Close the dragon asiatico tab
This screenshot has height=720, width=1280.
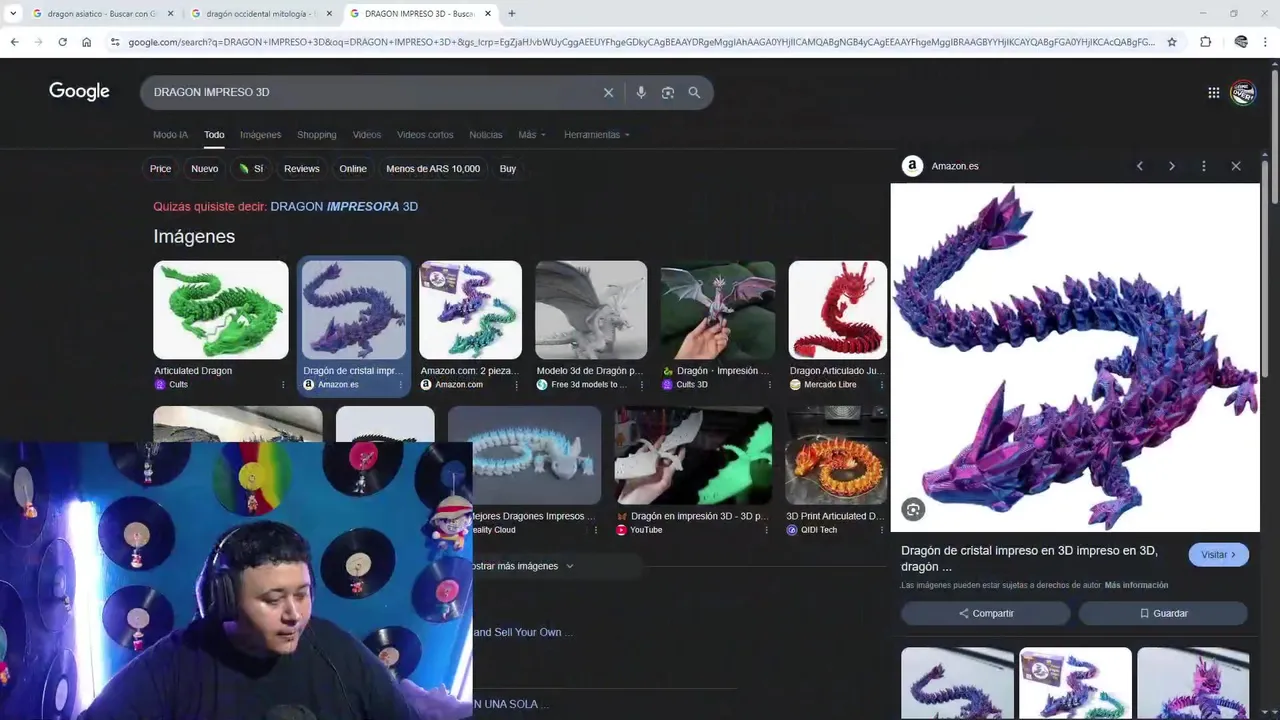170,14
